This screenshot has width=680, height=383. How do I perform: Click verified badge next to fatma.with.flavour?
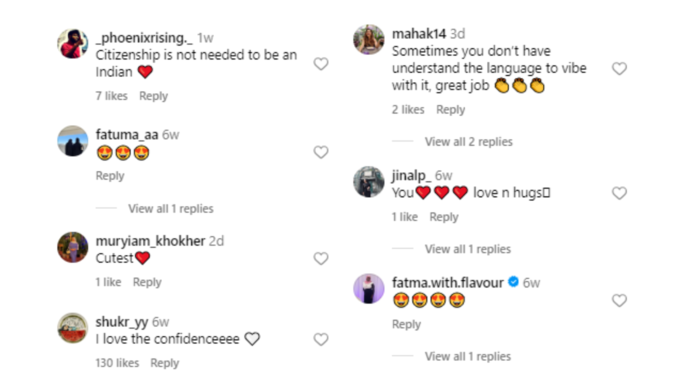tap(513, 282)
